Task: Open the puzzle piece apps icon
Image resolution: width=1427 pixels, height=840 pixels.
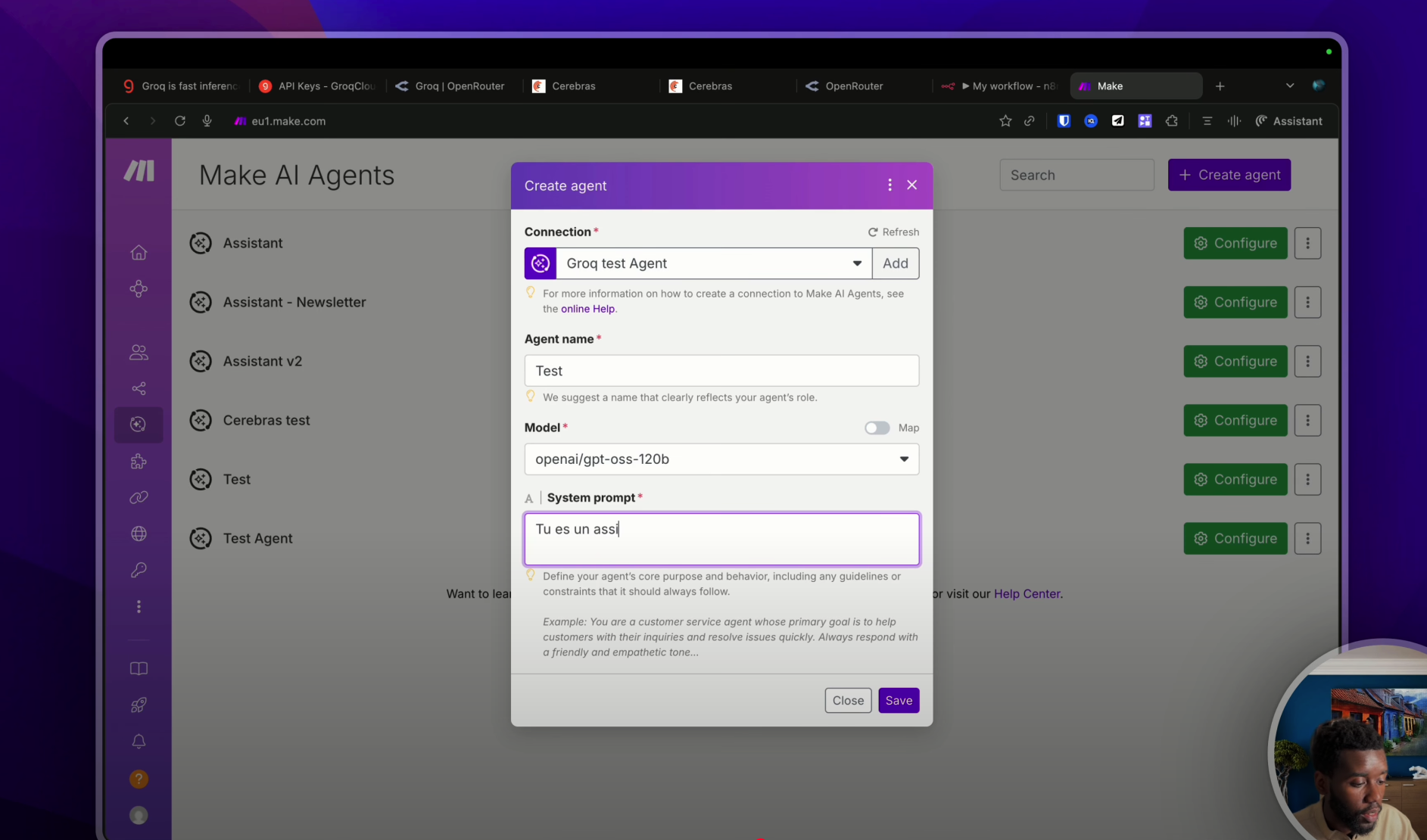Action: point(139,461)
